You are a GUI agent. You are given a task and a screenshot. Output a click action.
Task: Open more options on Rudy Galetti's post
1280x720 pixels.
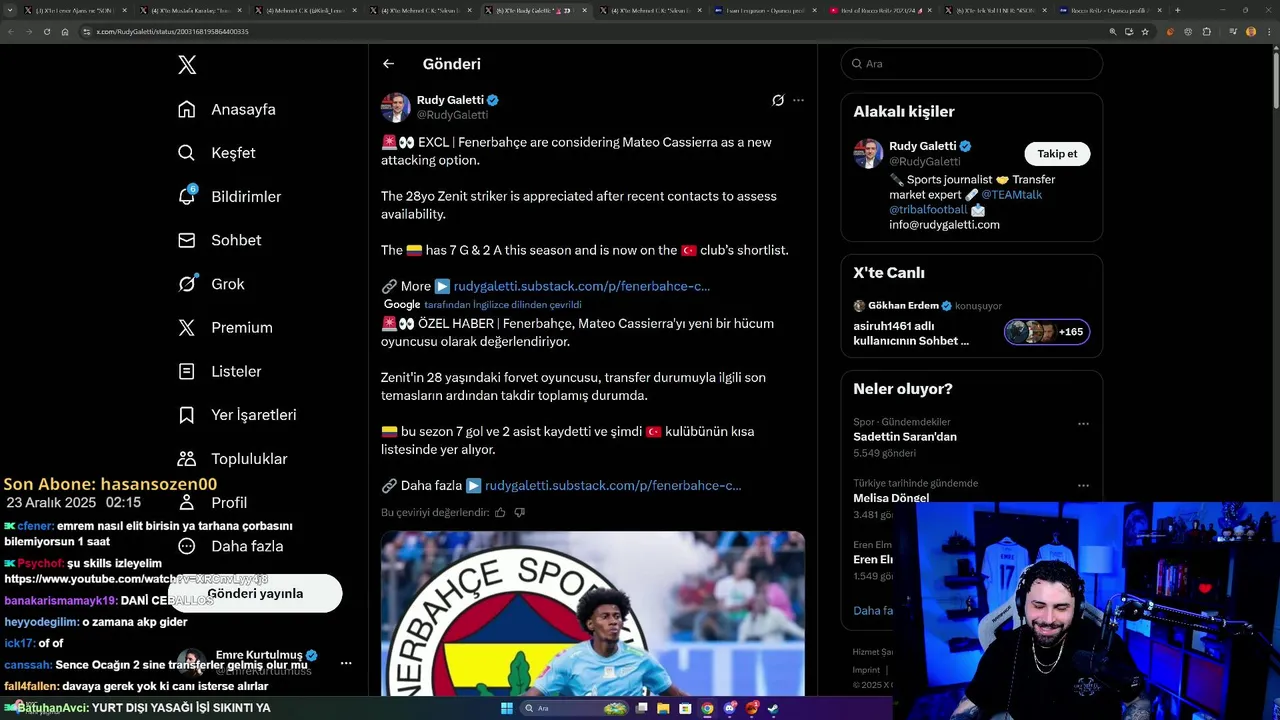[798, 100]
